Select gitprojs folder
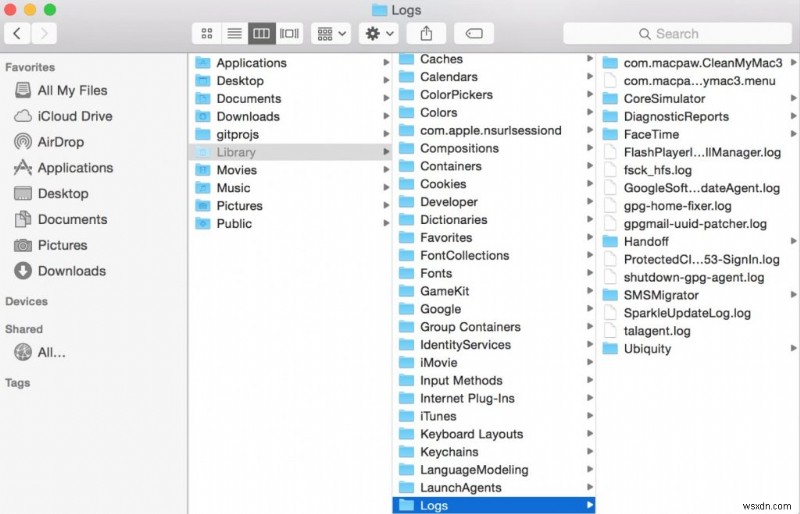 point(291,134)
